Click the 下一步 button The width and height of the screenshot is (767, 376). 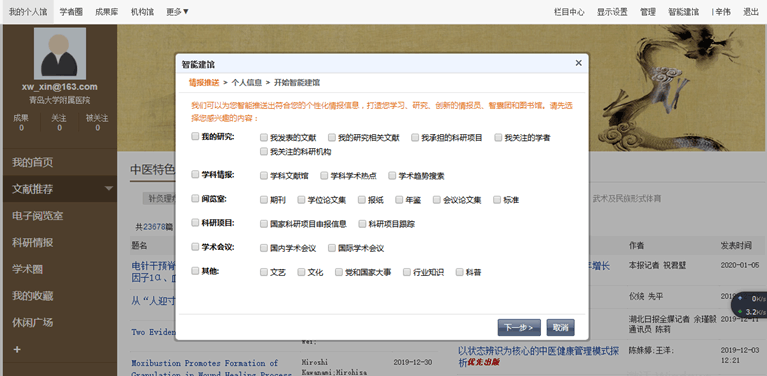click(519, 328)
